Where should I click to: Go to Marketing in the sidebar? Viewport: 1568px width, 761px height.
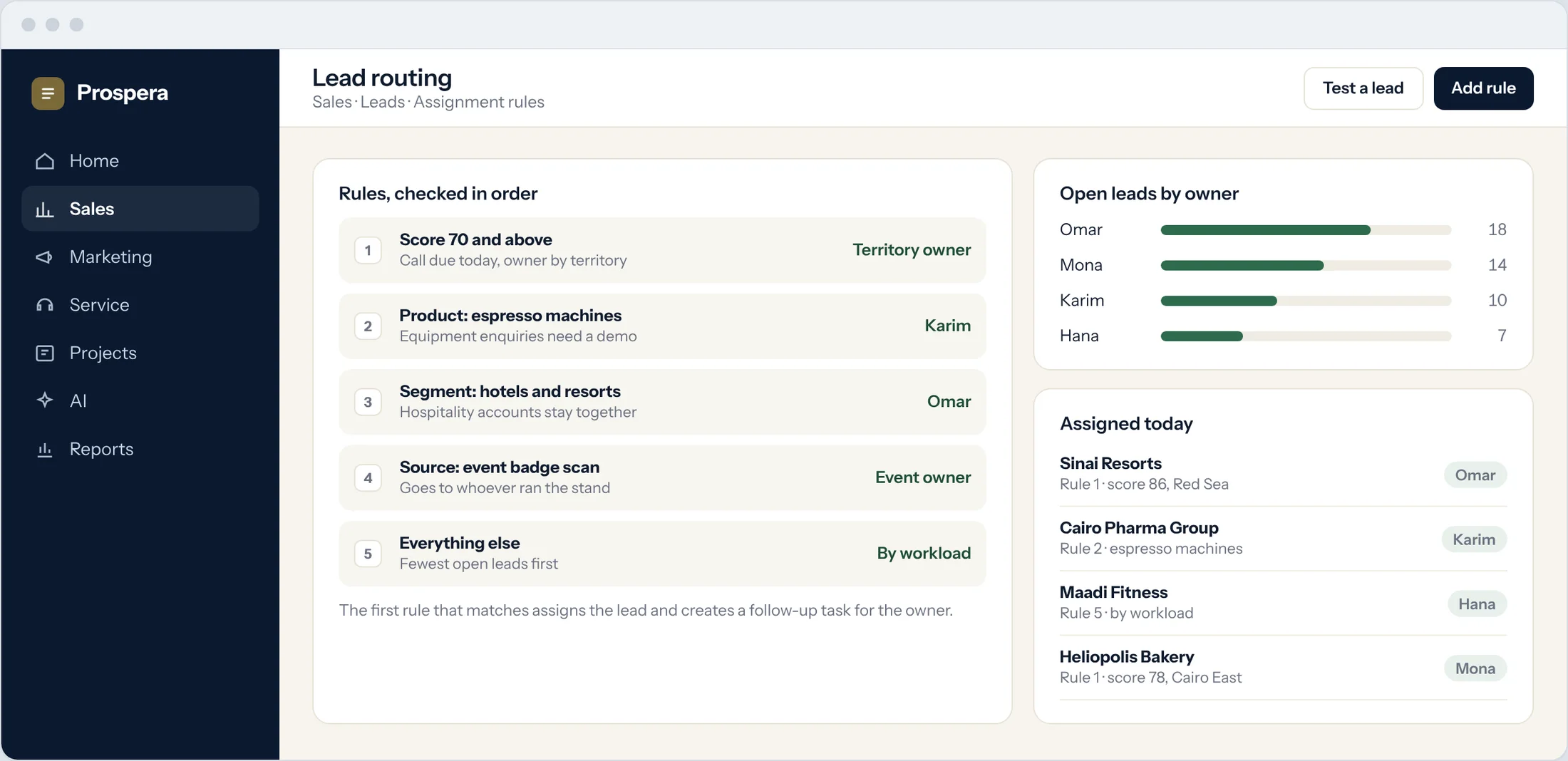coord(140,257)
